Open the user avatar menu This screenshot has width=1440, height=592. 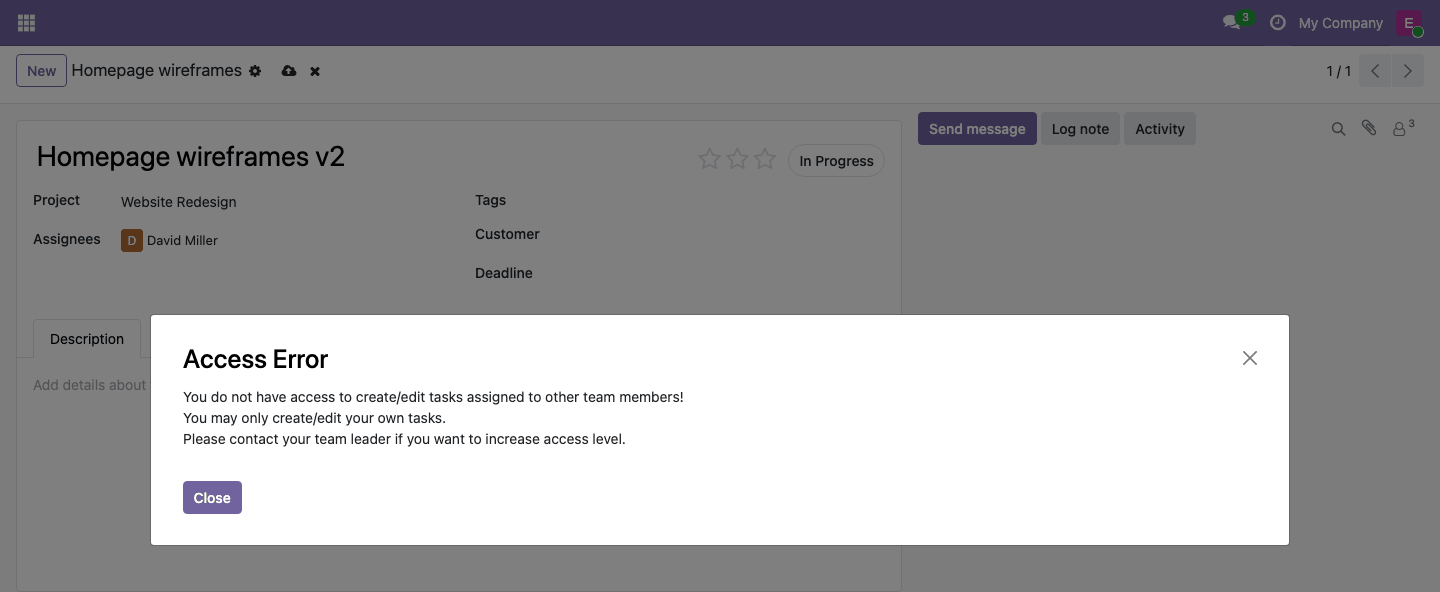(x=1409, y=23)
